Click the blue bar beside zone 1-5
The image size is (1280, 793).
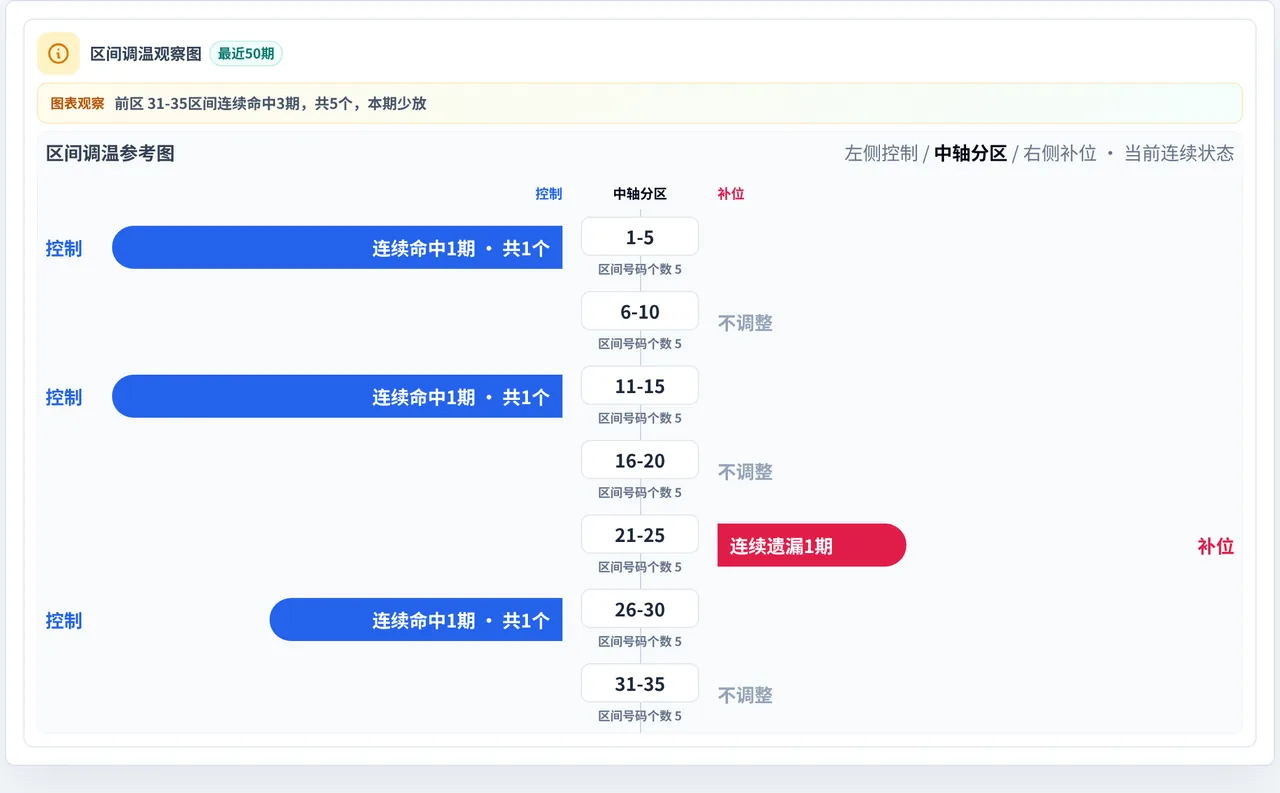337,248
